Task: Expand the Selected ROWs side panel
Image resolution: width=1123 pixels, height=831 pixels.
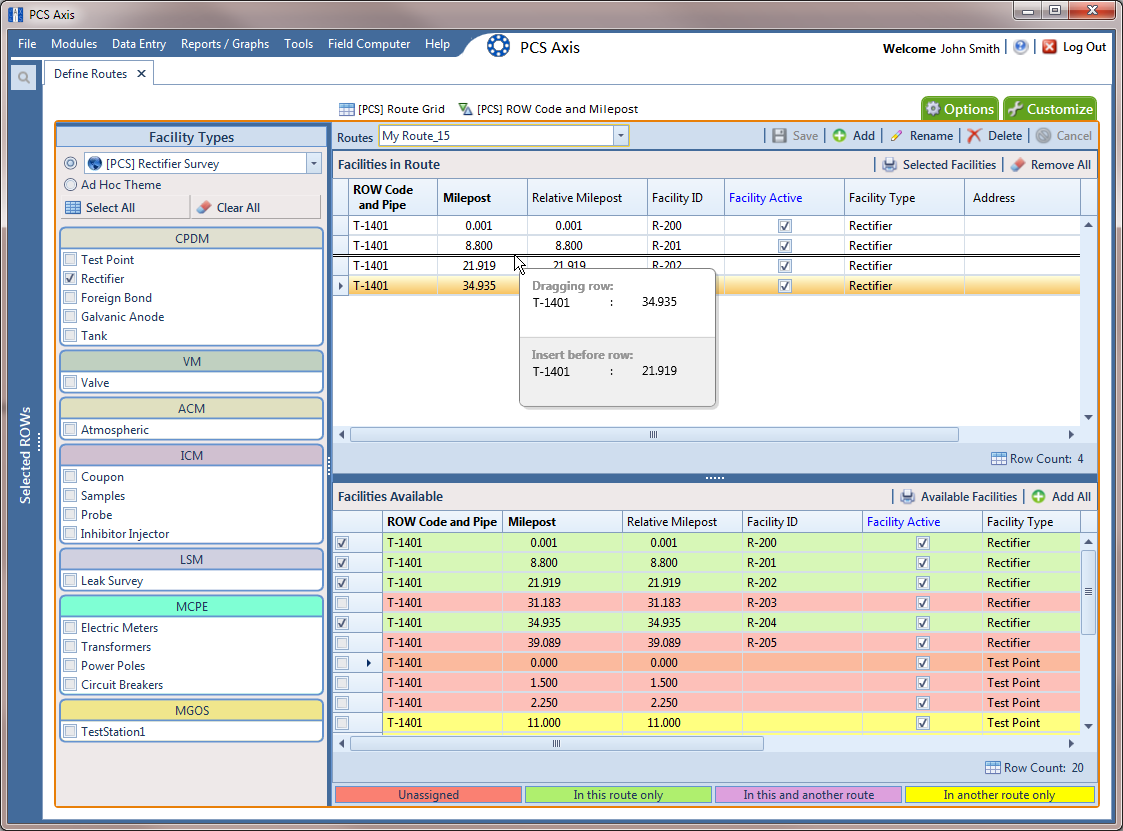Action: pos(25,456)
